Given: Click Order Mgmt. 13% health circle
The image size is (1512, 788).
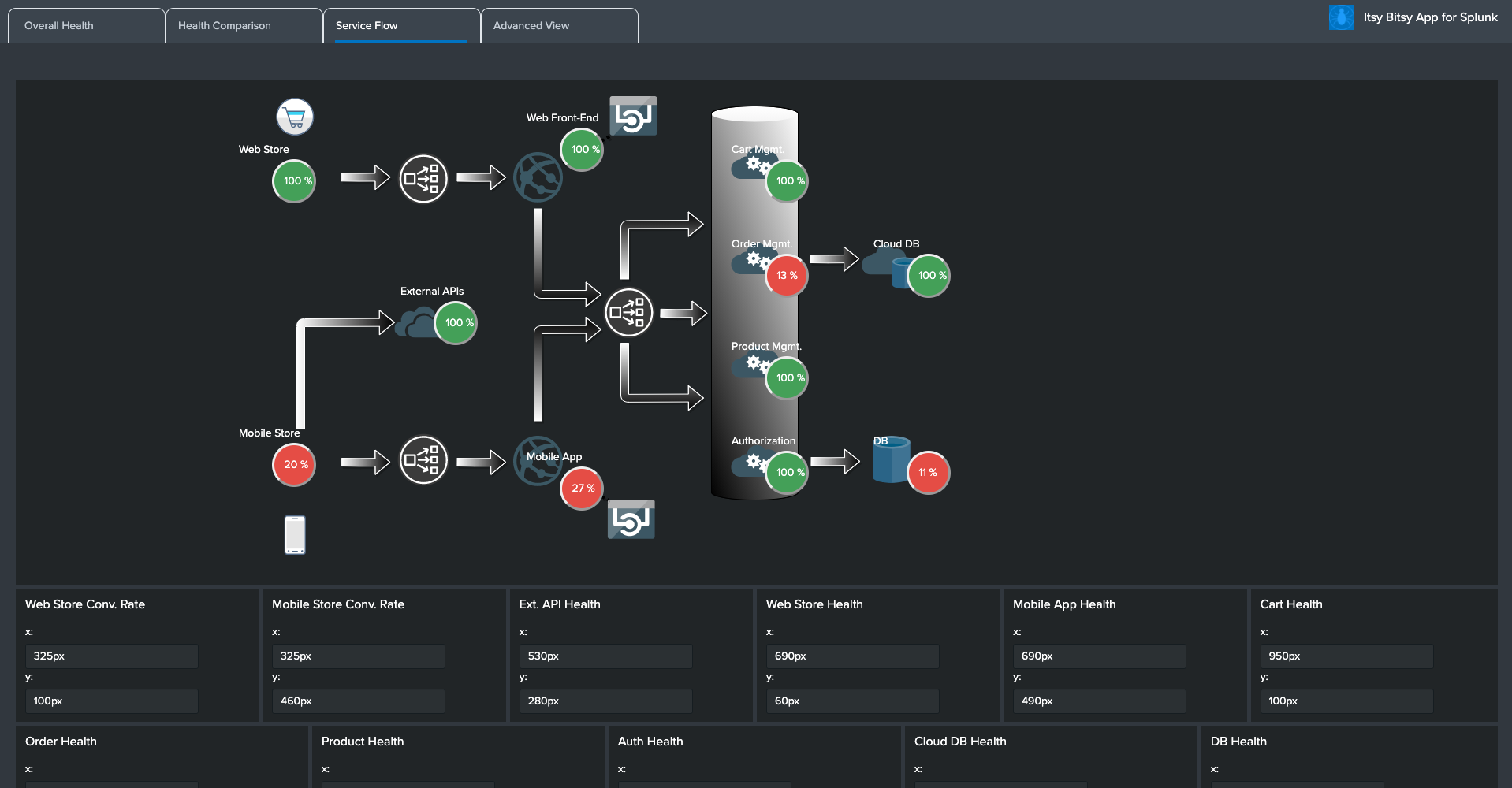Looking at the screenshot, I should 787,276.
